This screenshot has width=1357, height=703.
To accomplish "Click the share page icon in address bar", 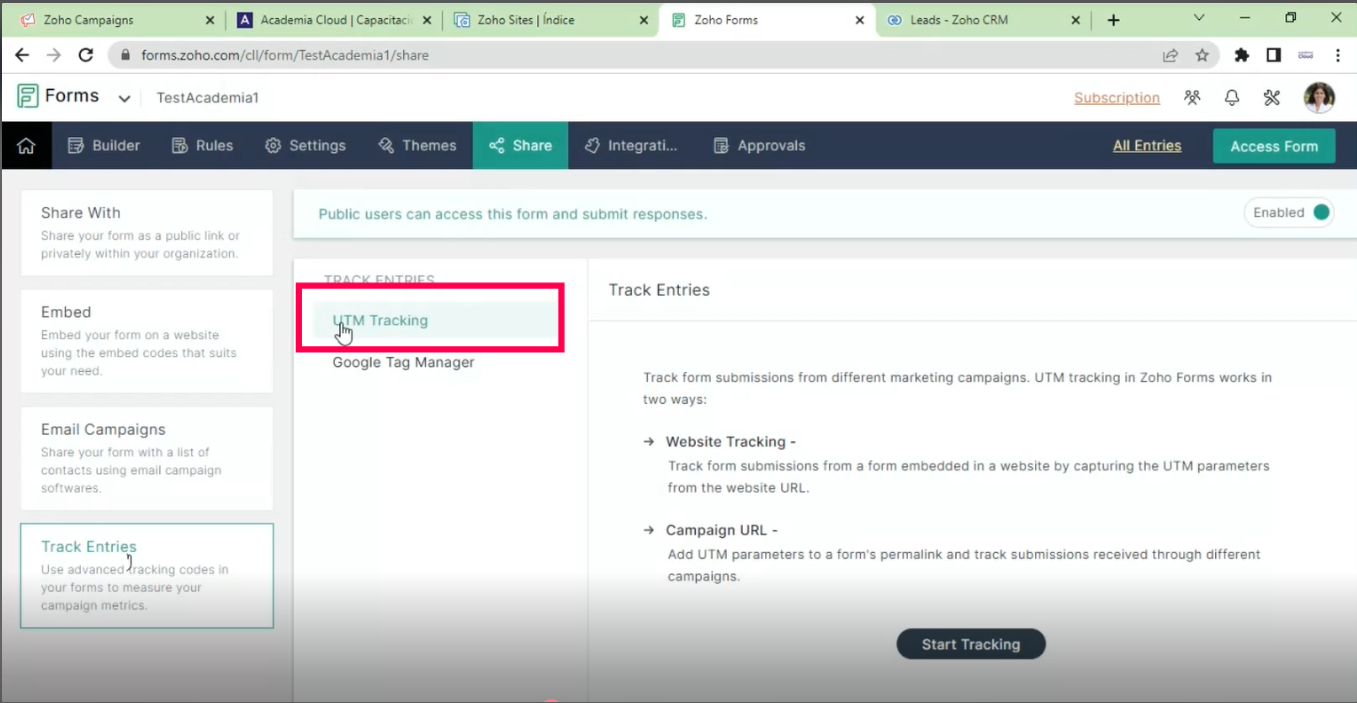I will pos(1170,56).
